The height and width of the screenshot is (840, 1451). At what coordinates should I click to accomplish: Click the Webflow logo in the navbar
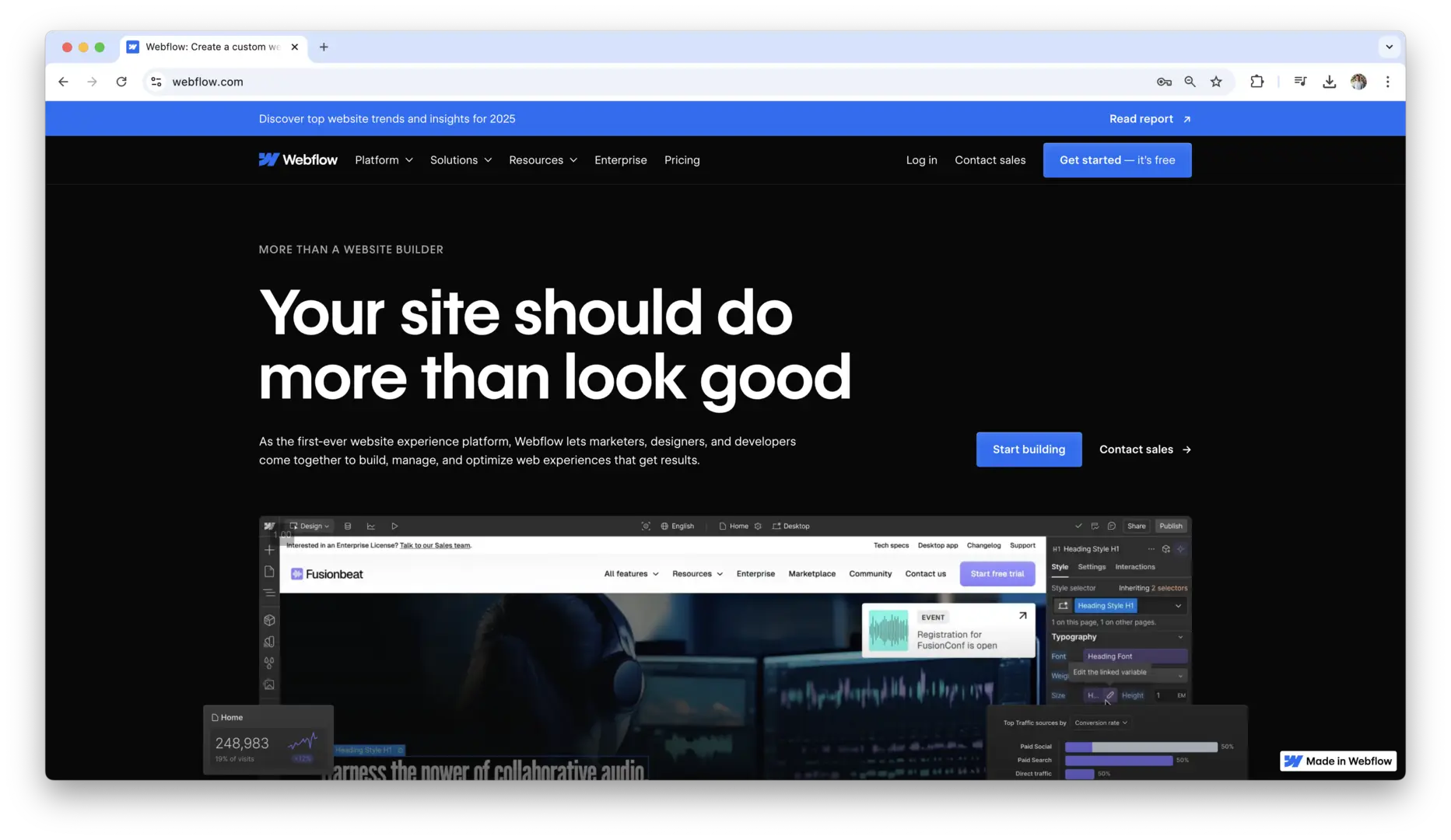click(x=298, y=160)
